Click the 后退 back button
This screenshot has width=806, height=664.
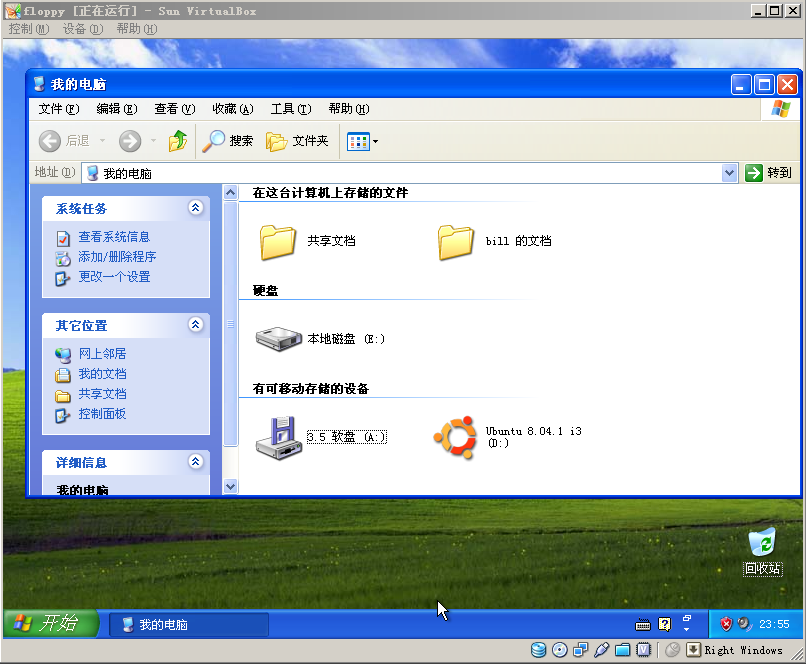65,141
